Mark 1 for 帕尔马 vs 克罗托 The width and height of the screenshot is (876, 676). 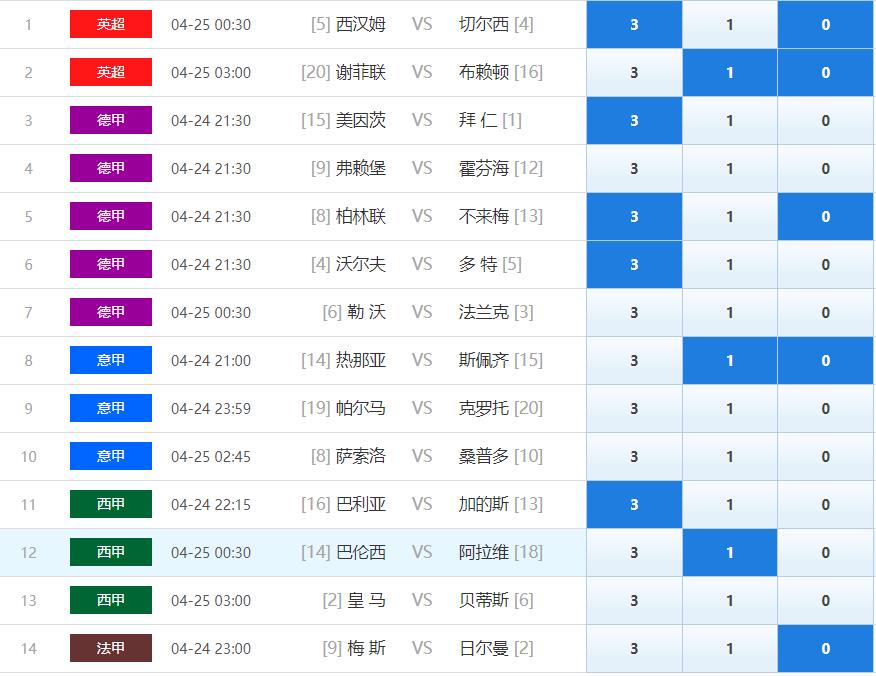730,409
